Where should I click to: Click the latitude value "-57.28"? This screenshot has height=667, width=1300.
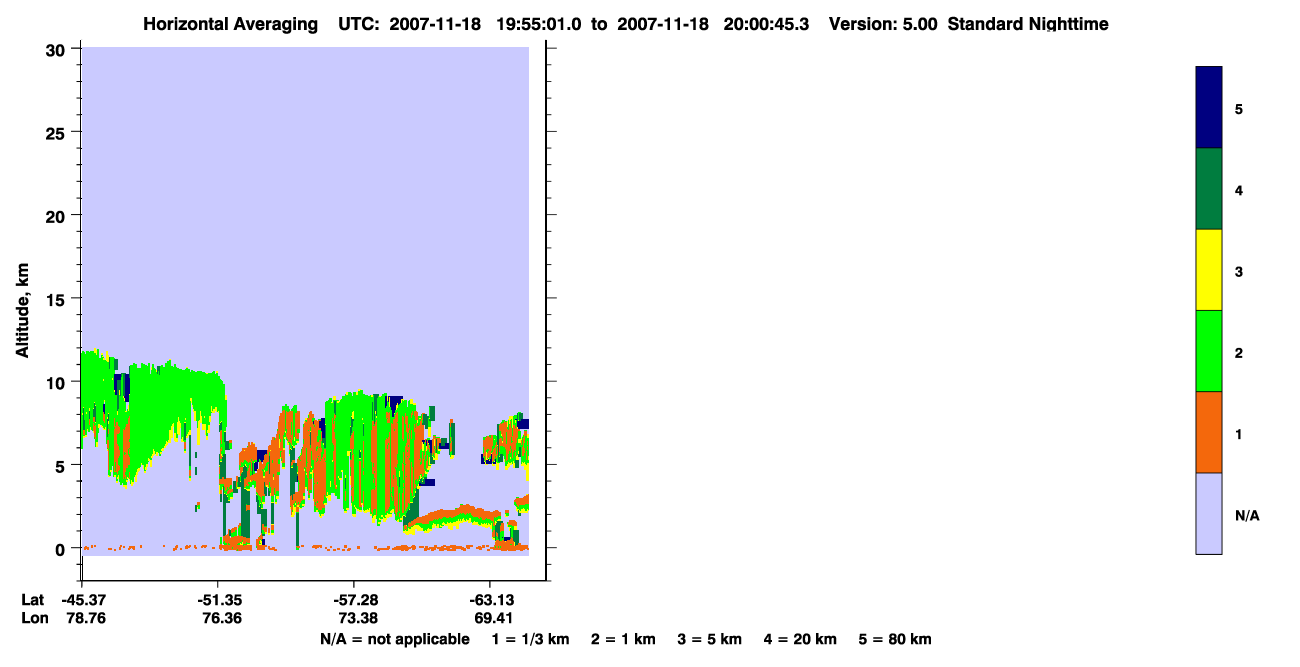click(x=355, y=600)
